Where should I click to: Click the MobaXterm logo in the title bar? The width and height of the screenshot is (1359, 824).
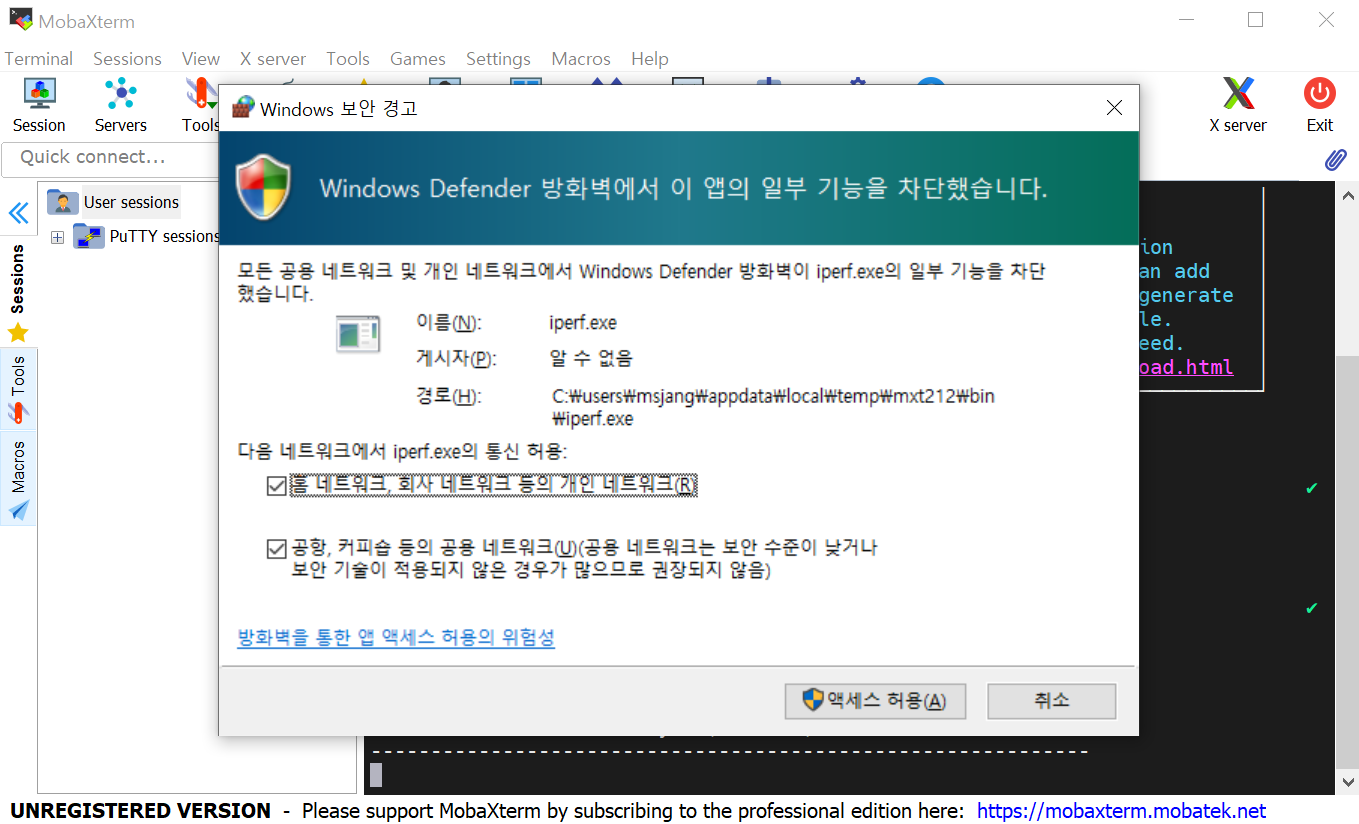[20, 20]
